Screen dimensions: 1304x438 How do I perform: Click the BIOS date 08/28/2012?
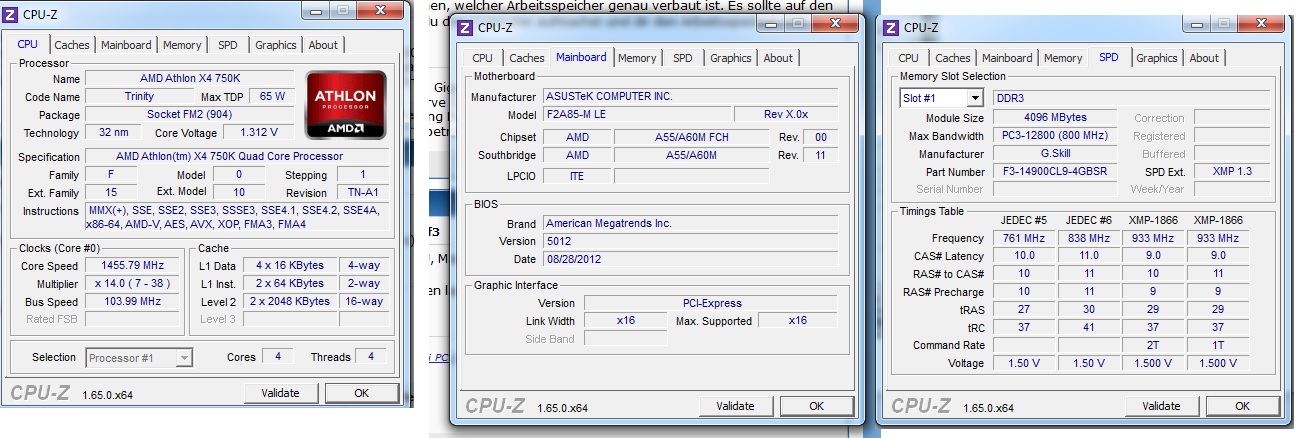pyautogui.click(x=688, y=260)
